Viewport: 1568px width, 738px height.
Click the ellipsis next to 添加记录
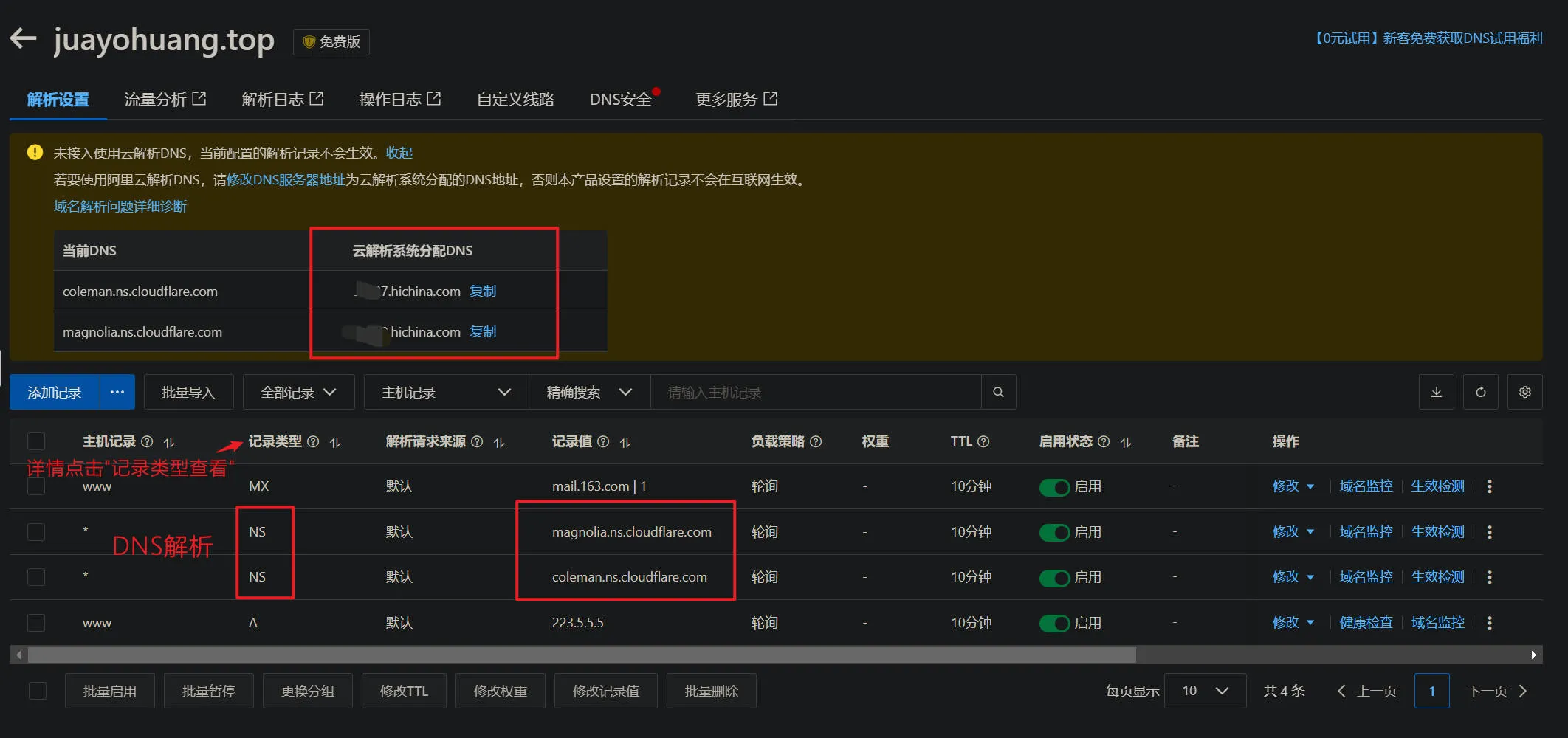click(x=117, y=392)
